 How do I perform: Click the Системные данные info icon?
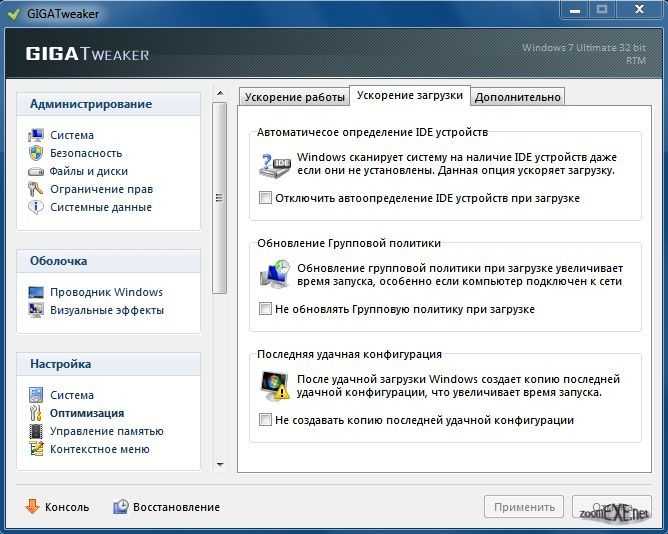click(x=36, y=207)
